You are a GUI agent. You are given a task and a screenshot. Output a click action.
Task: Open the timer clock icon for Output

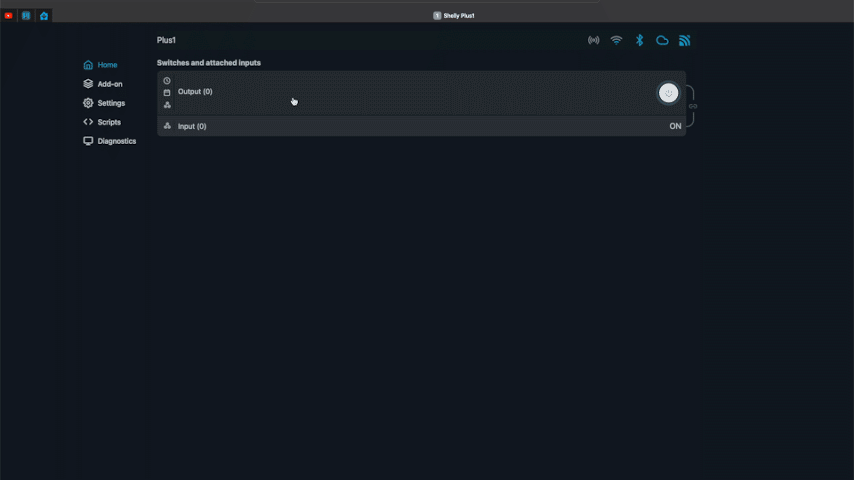(x=167, y=81)
